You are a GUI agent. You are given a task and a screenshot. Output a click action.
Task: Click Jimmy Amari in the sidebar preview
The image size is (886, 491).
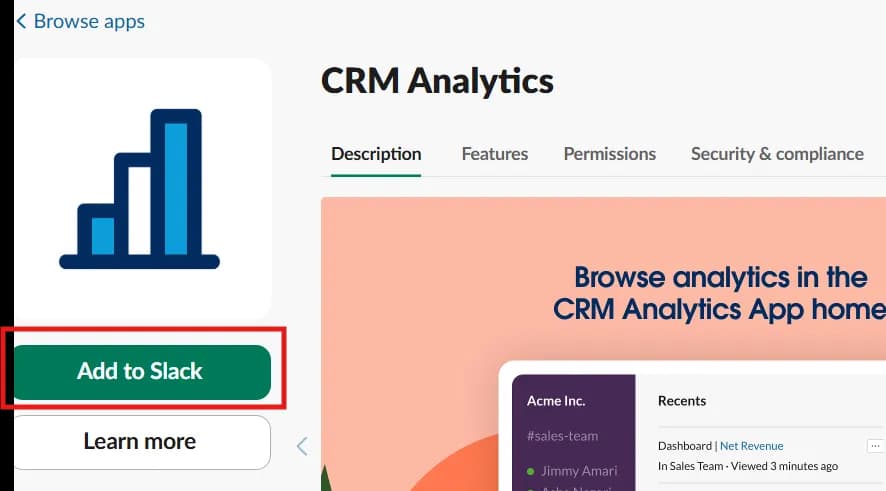tap(579, 471)
